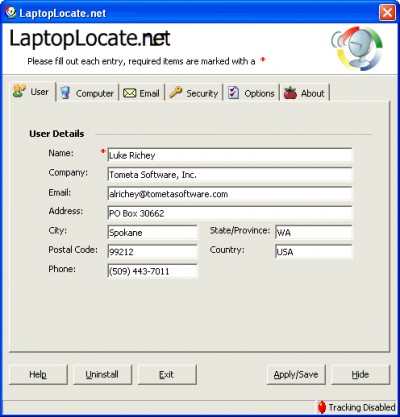The height and width of the screenshot is (417, 400).
Task: Open the Security tab
Action: pyautogui.click(x=194, y=93)
